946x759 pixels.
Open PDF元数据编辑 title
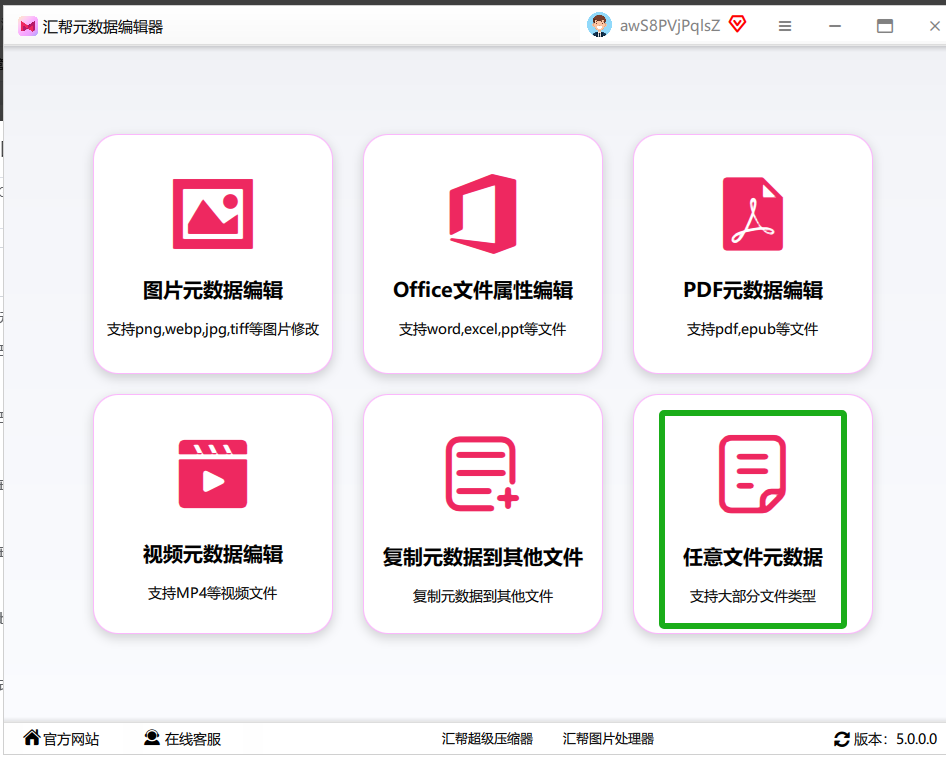pos(752,290)
